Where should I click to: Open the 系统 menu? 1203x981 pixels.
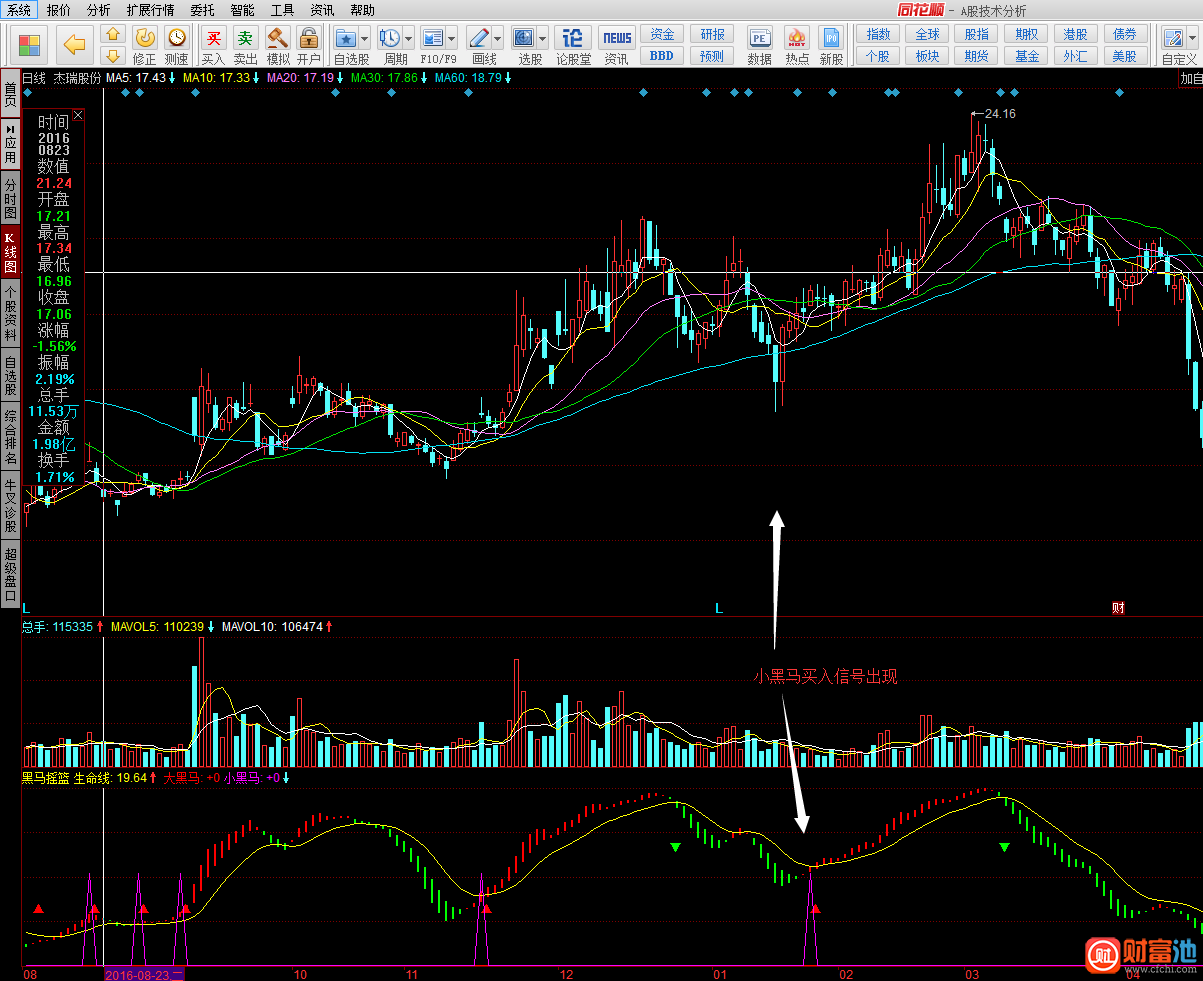[20, 10]
